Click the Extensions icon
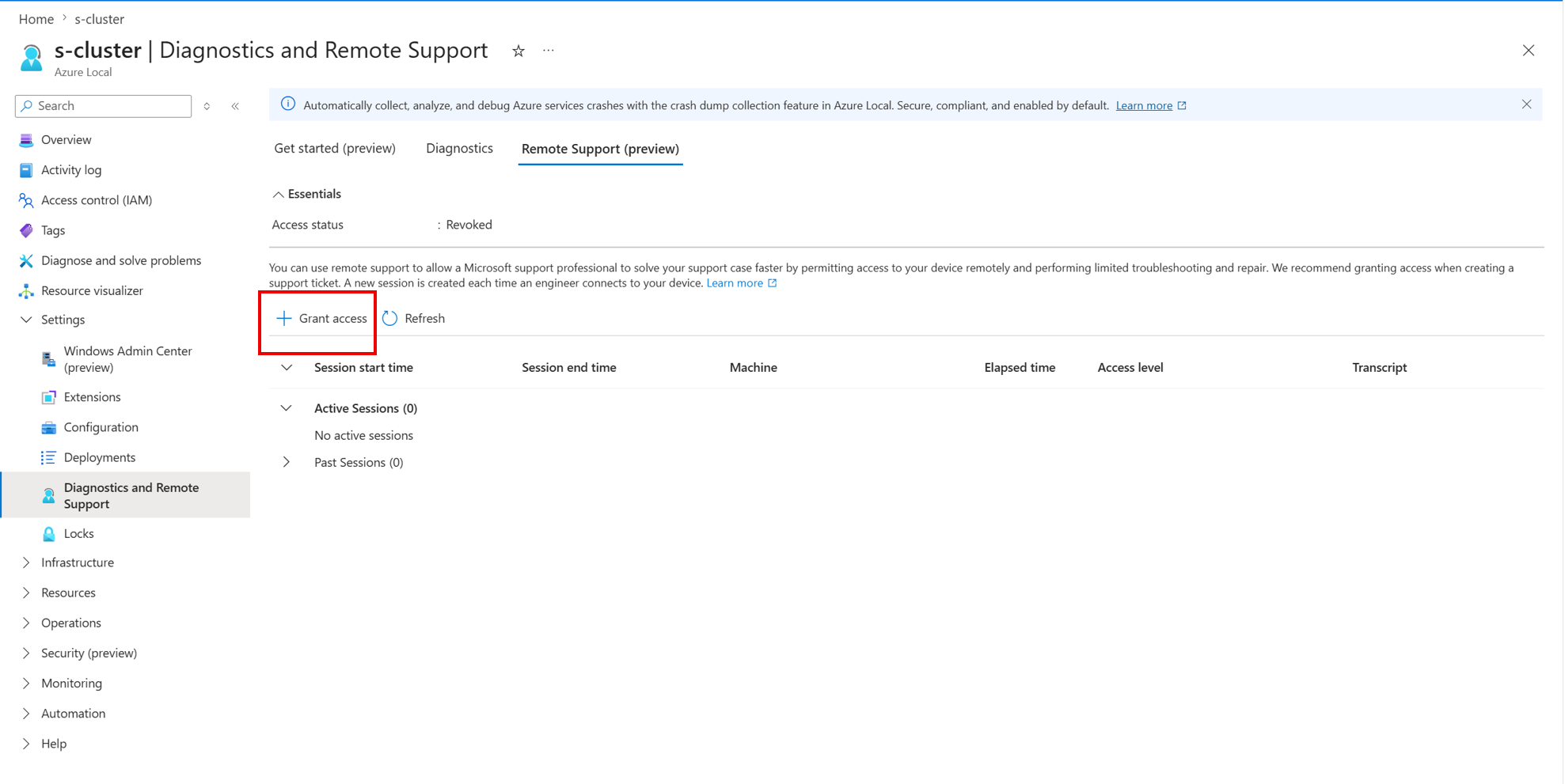The height and width of the screenshot is (784, 1565). [48, 397]
